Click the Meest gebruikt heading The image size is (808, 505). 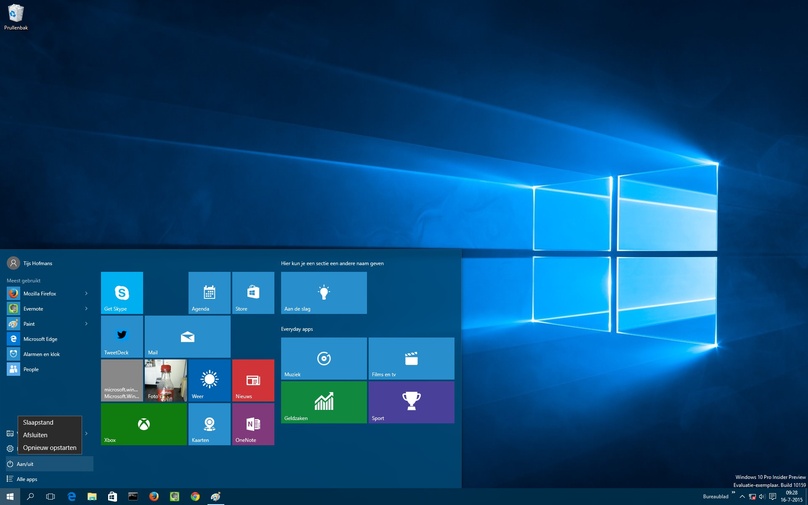pos(23,281)
